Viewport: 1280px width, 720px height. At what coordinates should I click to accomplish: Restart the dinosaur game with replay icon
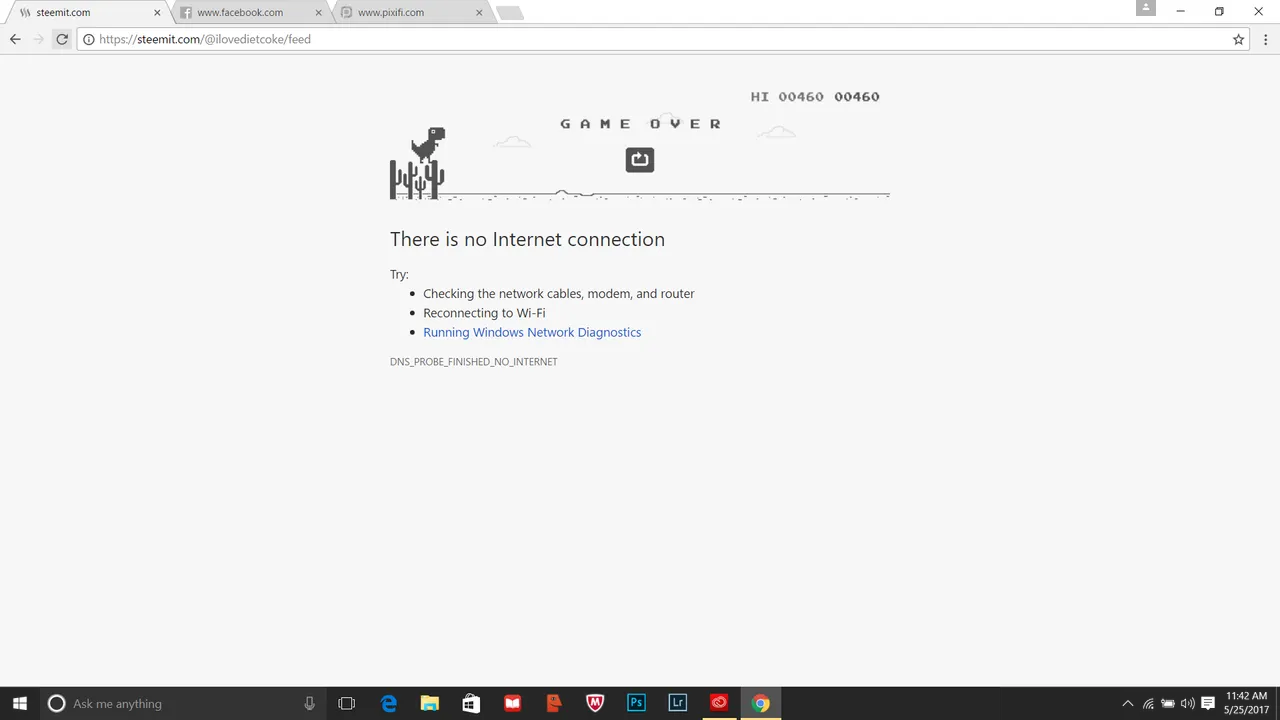[x=640, y=159]
